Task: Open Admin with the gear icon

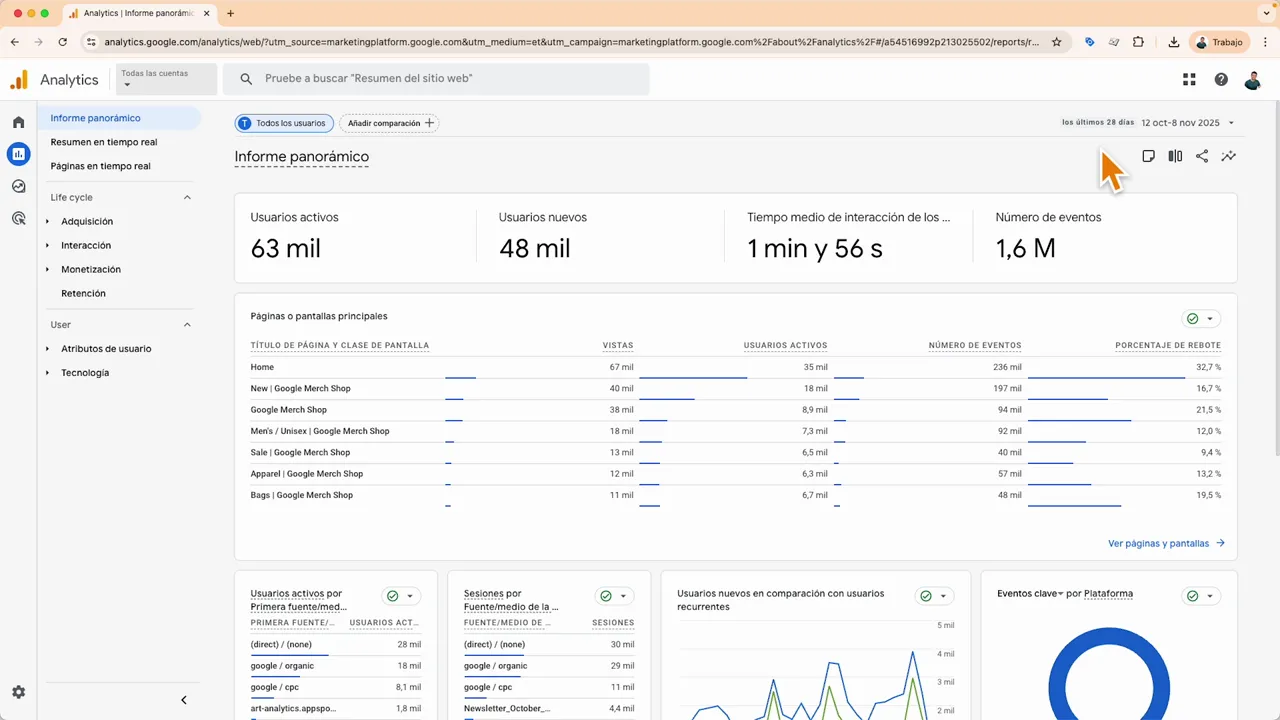Action: point(18,692)
